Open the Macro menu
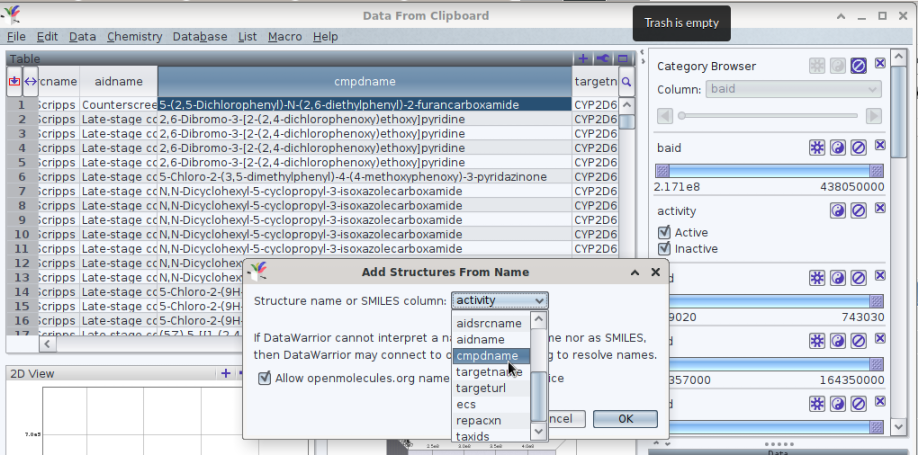 [284, 36]
